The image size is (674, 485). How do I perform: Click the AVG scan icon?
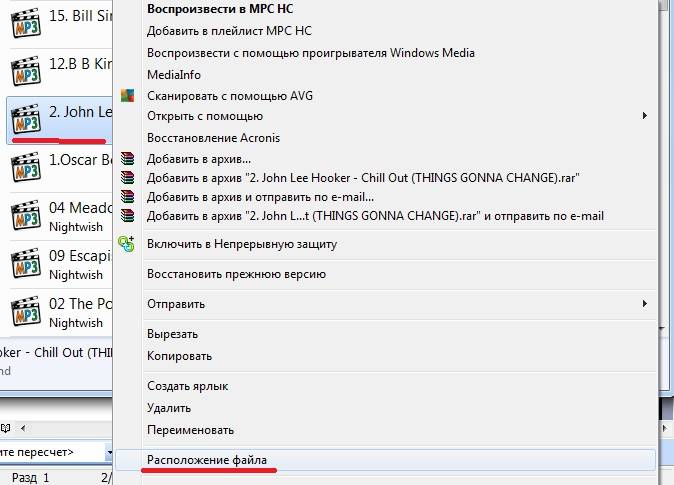[127, 96]
